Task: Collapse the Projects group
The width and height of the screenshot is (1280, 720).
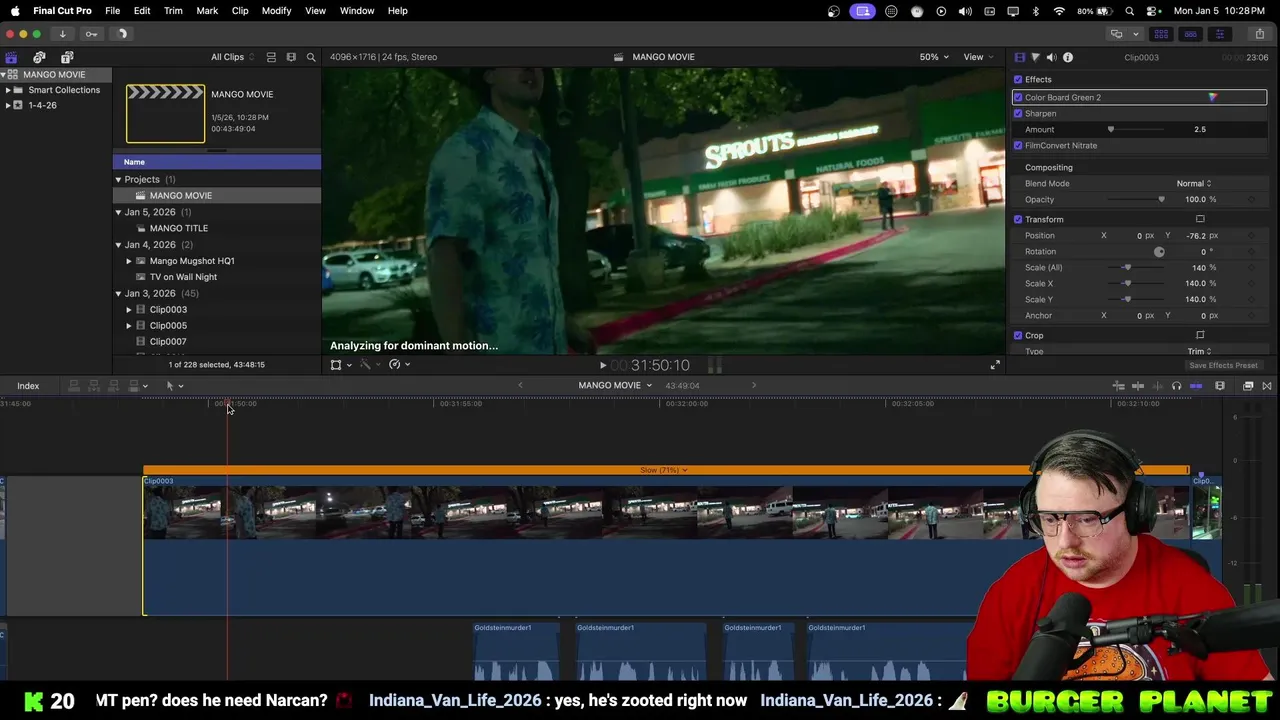Action: coord(118,180)
